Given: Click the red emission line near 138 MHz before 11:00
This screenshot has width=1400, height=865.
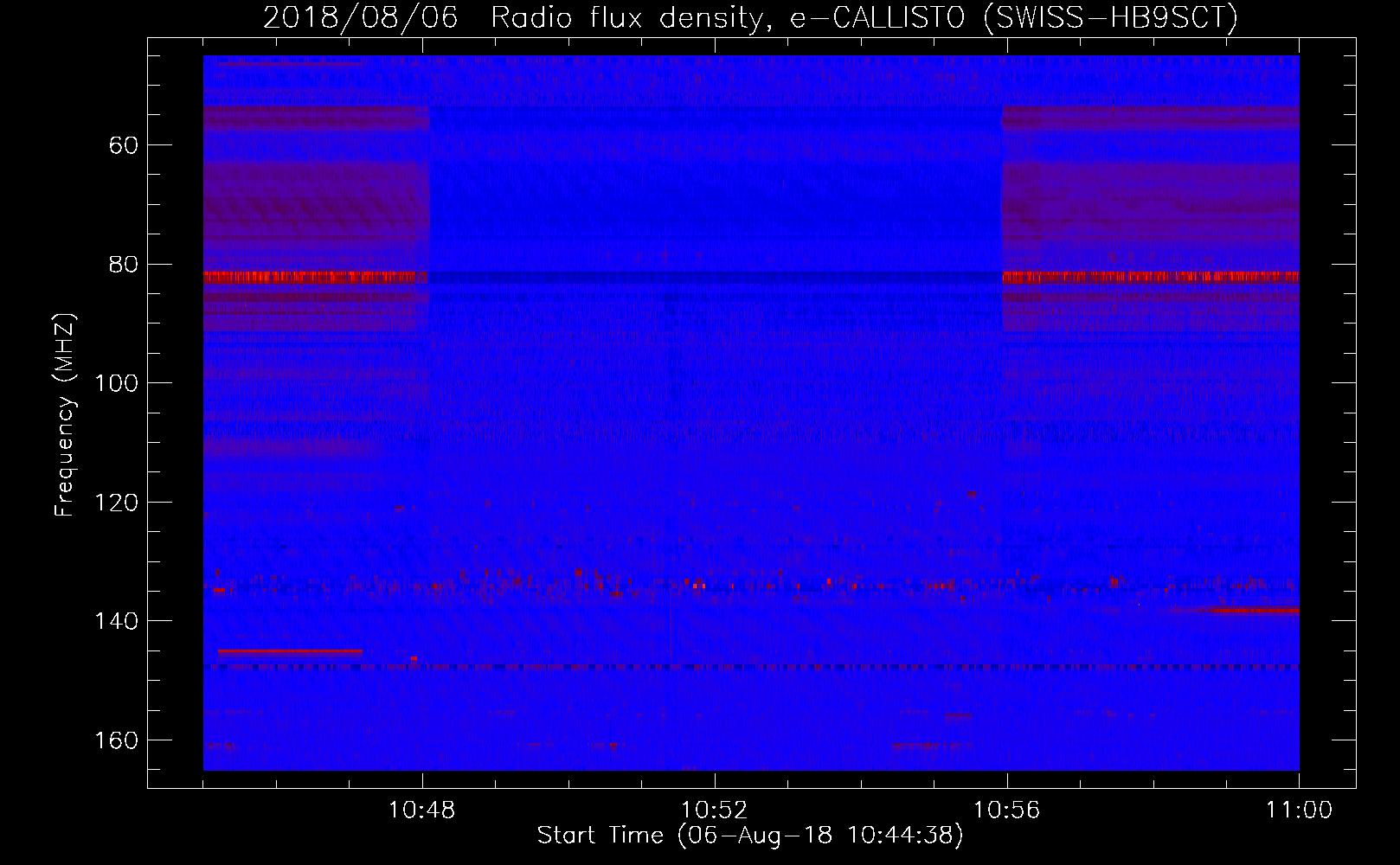Looking at the screenshot, I should pos(1255,610).
